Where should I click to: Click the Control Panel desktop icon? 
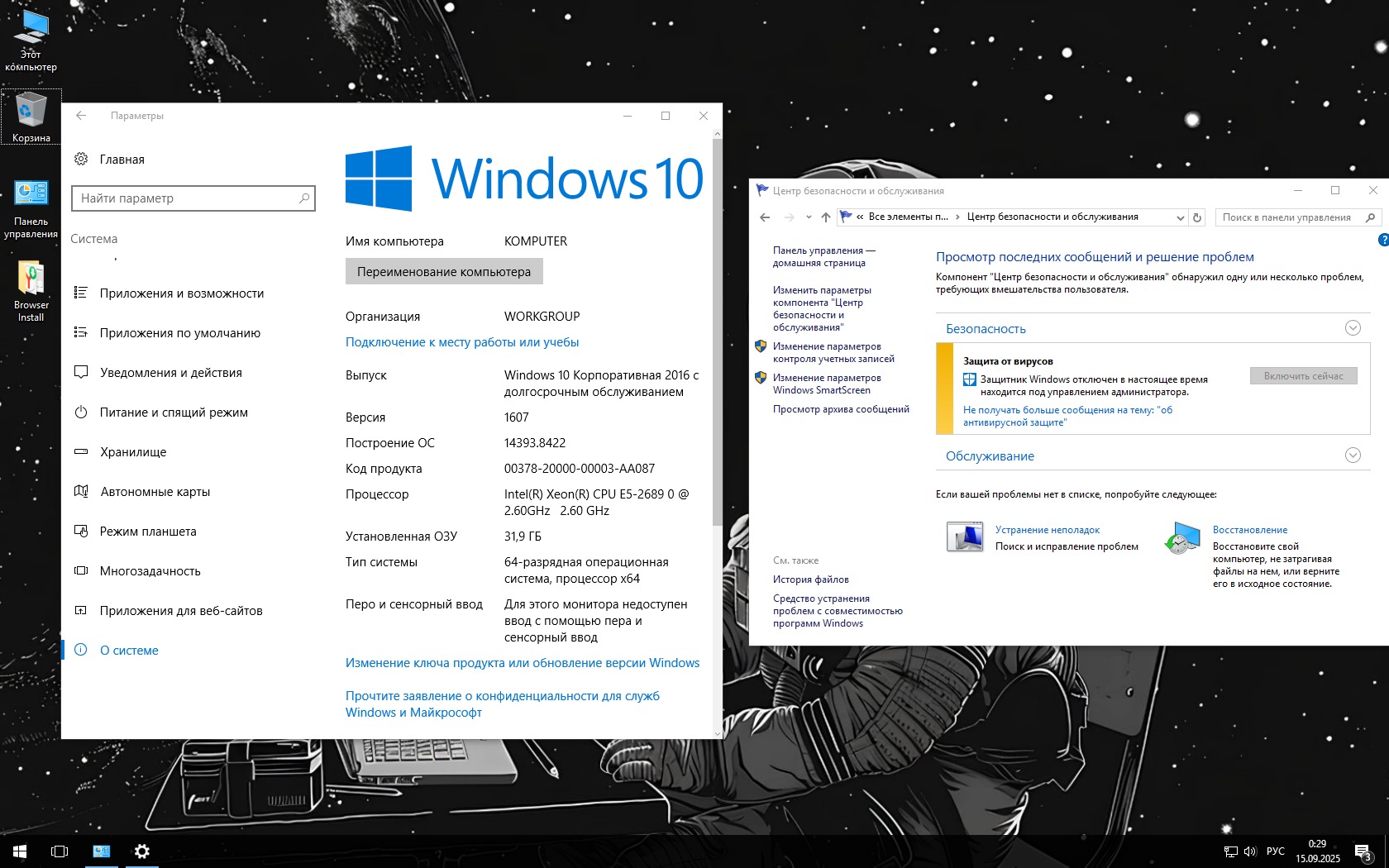(x=31, y=209)
